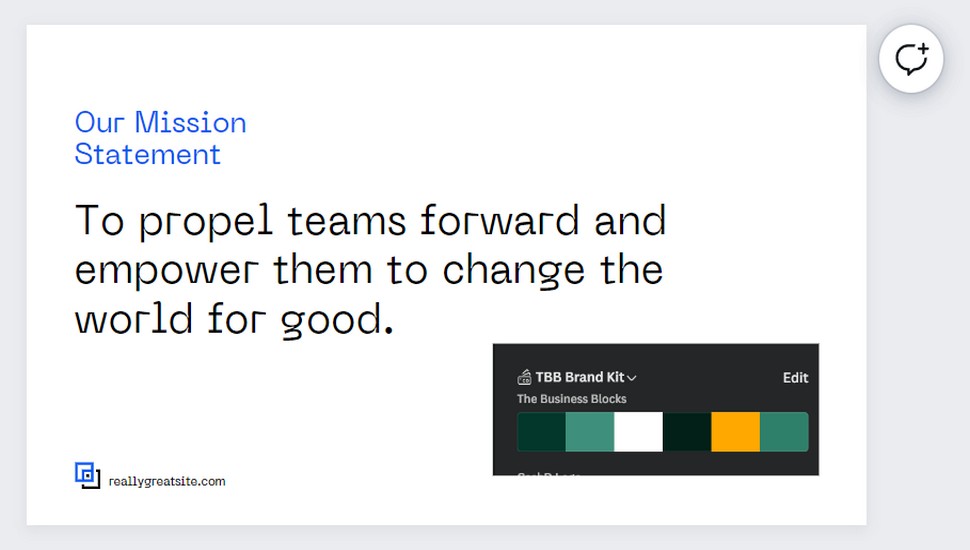Select the last green swatch after orange
Screen dimensions: 970x550
click(x=784, y=432)
